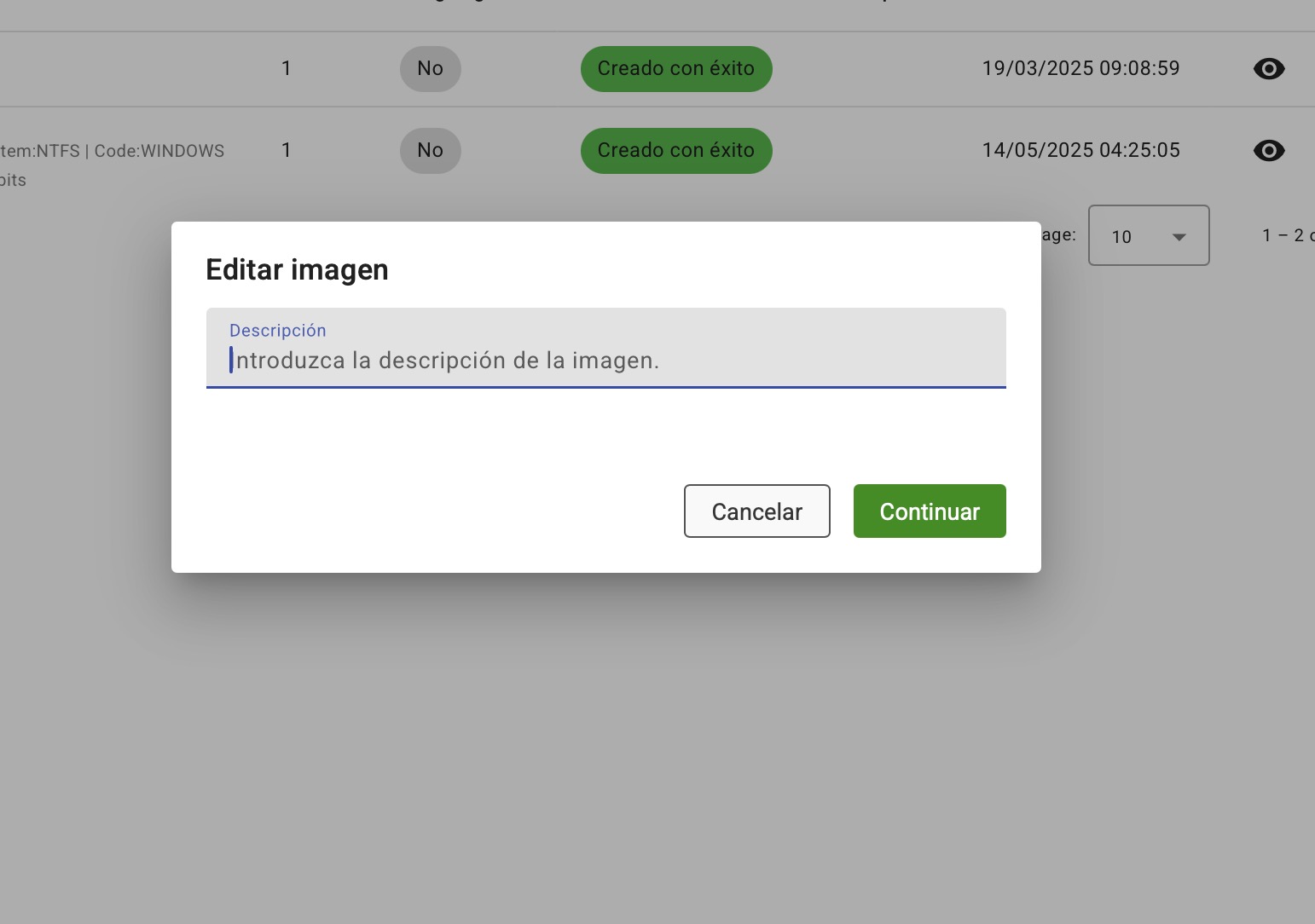This screenshot has height=924, width=1315.
Task: Click the eye icon for the 14/05/2025 row
Action: pos(1269,151)
